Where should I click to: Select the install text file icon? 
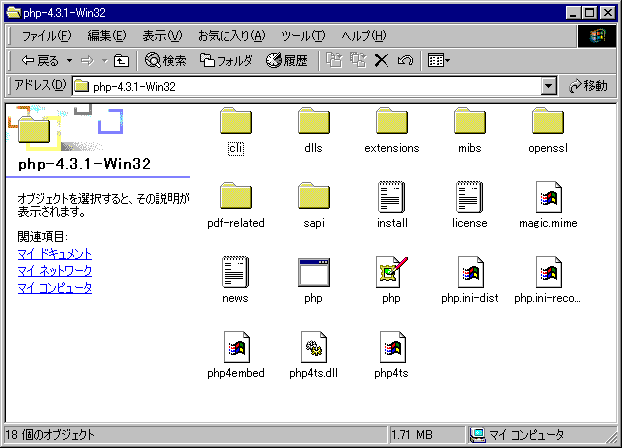pos(392,197)
